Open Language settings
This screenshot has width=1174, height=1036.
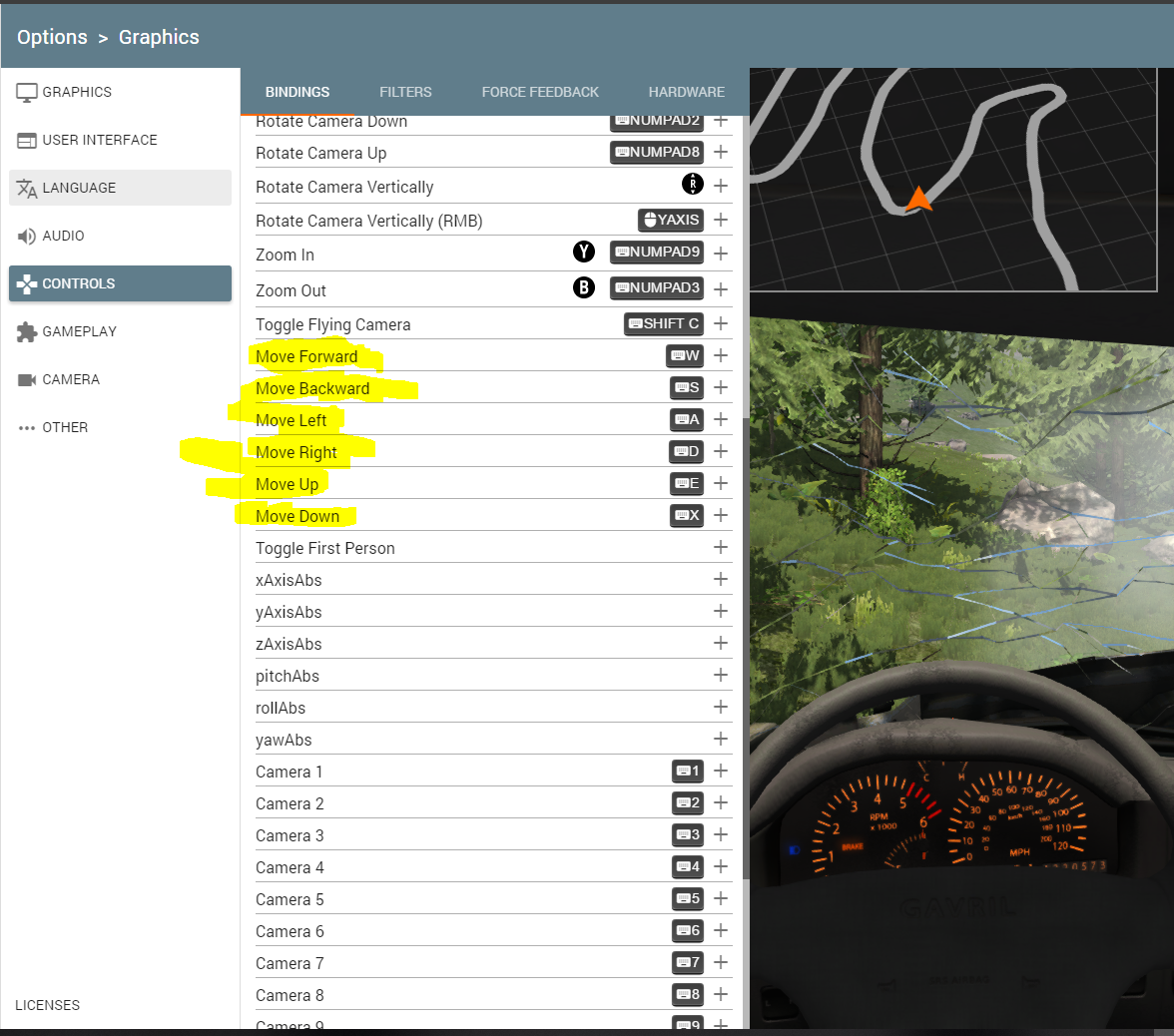pyautogui.click(x=120, y=188)
